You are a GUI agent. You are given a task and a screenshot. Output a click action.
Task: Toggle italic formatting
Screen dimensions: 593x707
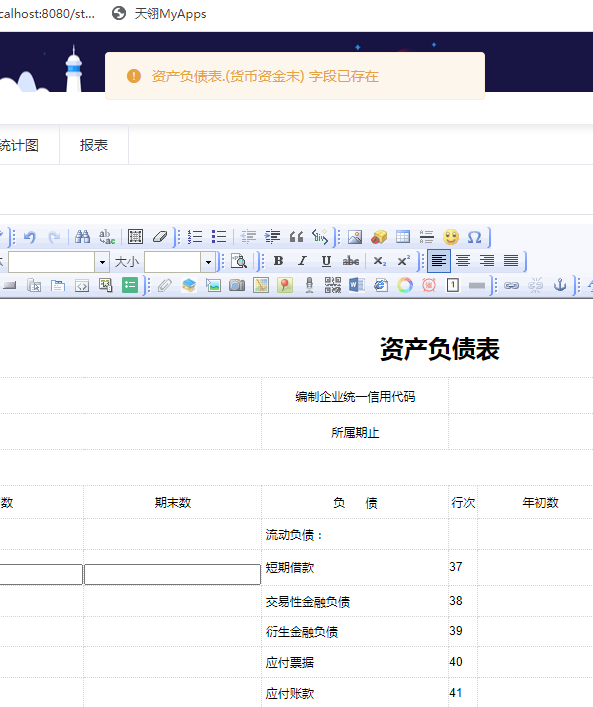tap(302, 261)
